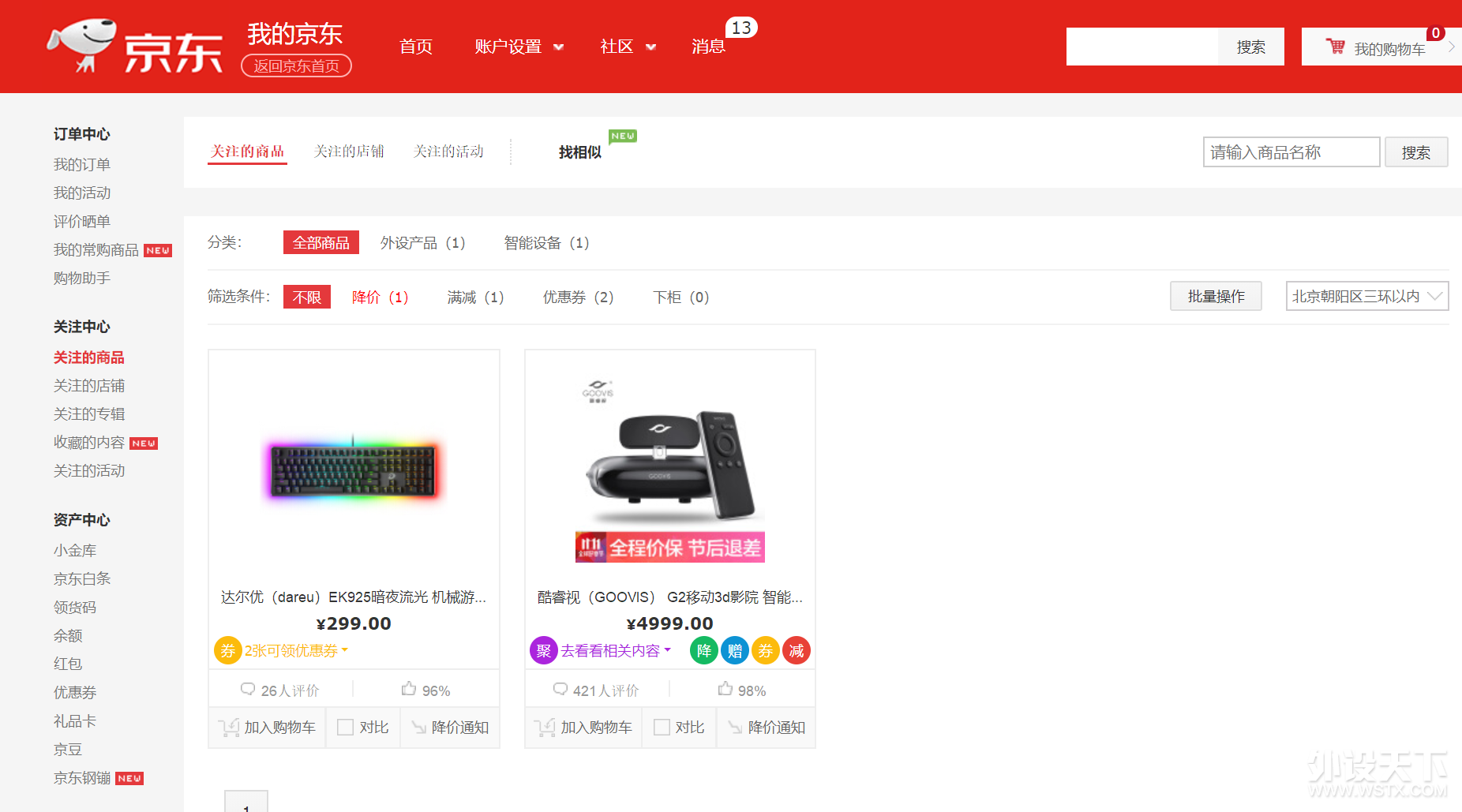Open 领货码 in sidebar
Screen dimensions: 1462x812
[75, 607]
